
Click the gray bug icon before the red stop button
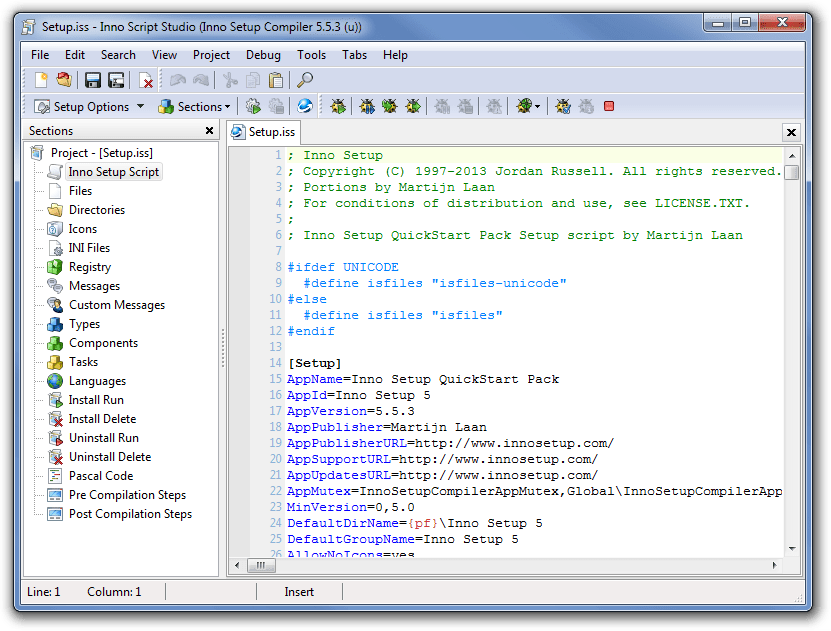586,106
